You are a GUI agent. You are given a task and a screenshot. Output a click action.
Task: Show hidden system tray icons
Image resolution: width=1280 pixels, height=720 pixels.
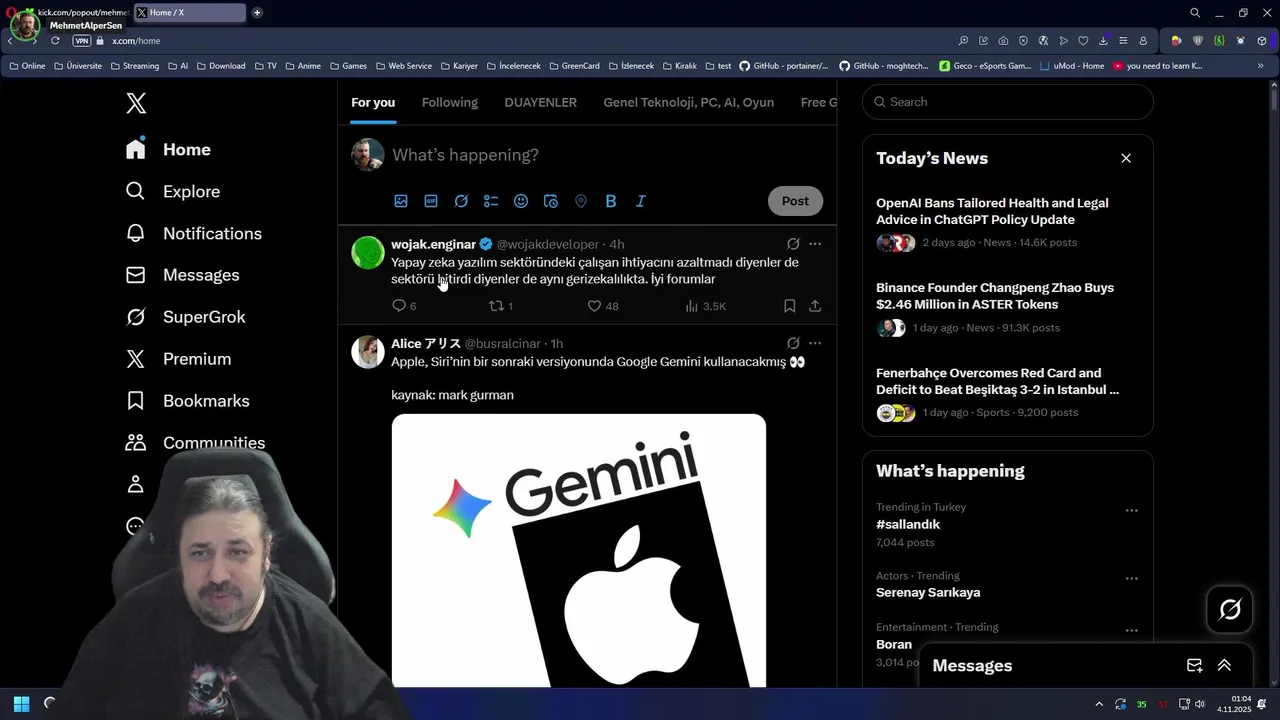pos(1099,704)
